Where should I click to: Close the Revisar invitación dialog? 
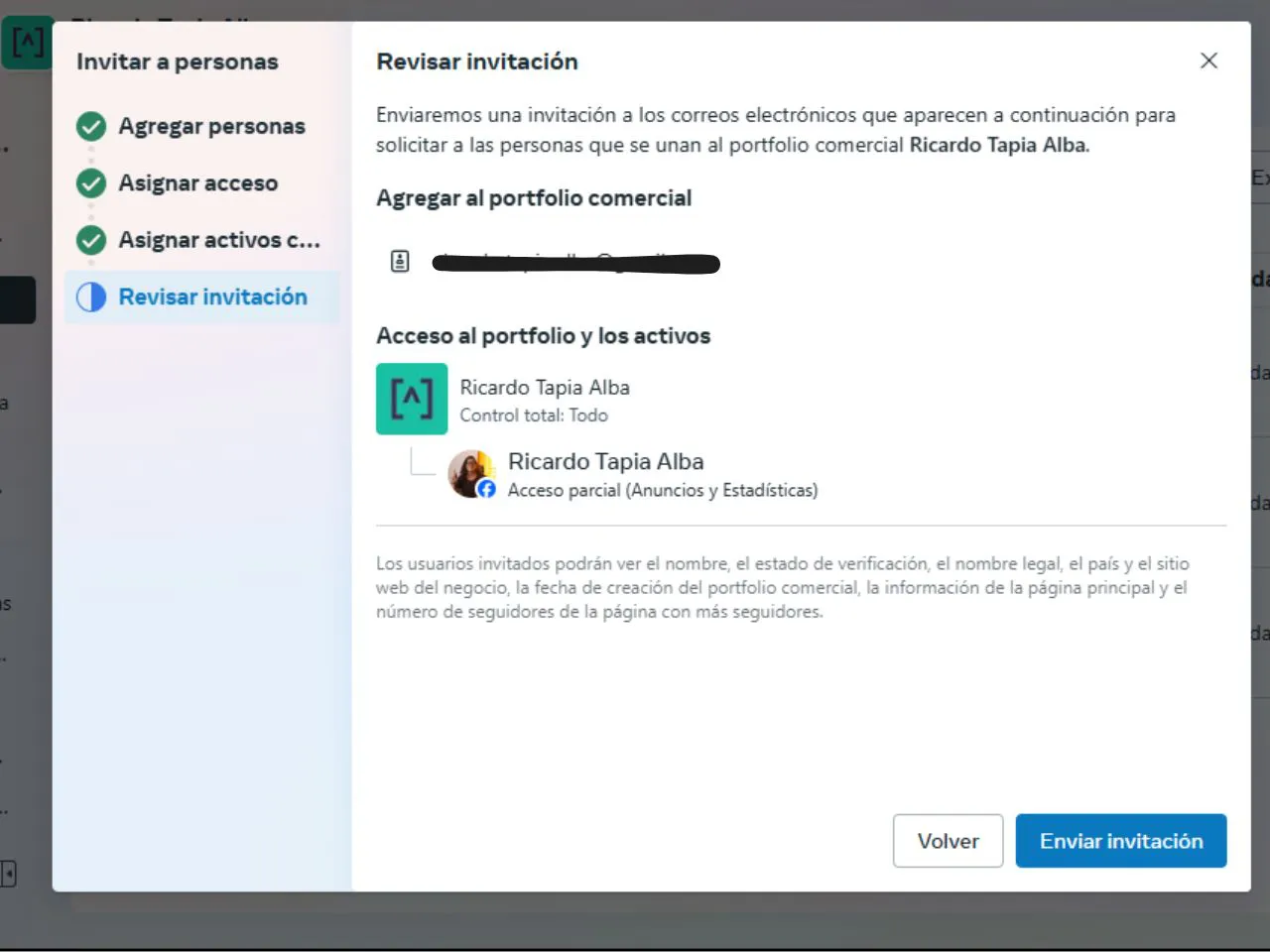1208,60
